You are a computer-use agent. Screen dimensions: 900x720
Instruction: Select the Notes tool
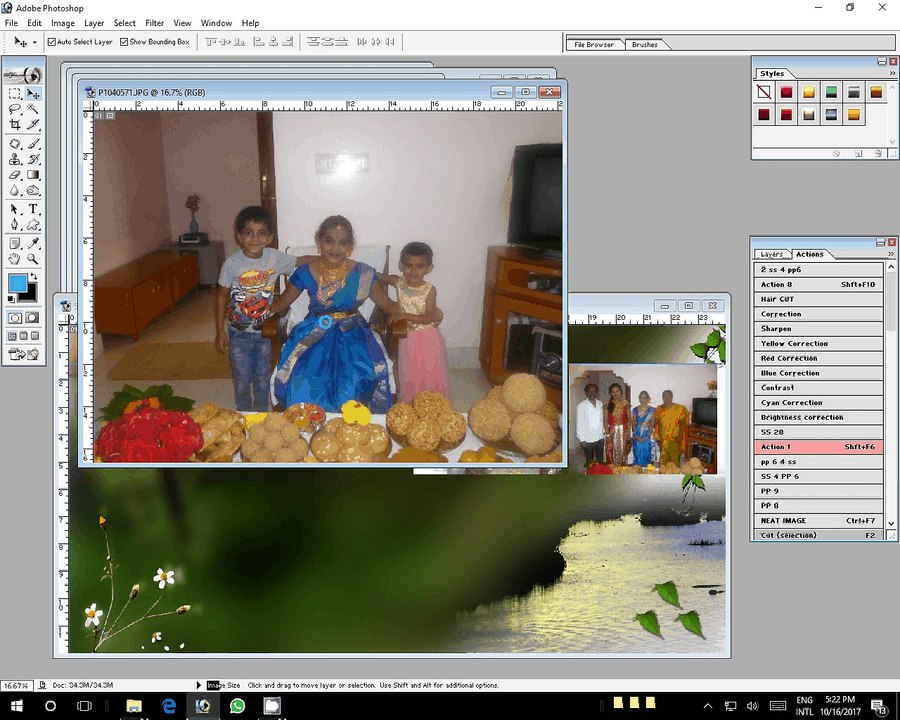tap(15, 243)
